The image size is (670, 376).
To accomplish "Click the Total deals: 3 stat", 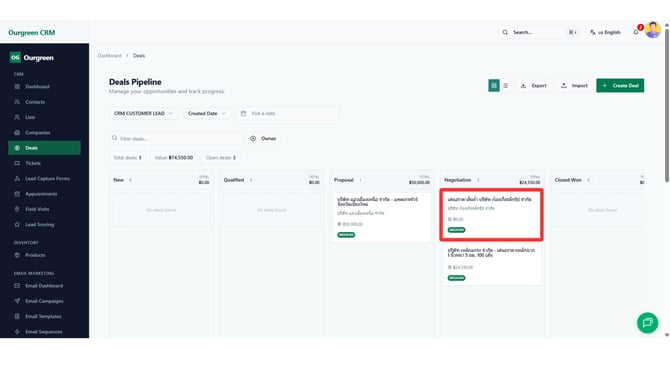I will pos(127,158).
